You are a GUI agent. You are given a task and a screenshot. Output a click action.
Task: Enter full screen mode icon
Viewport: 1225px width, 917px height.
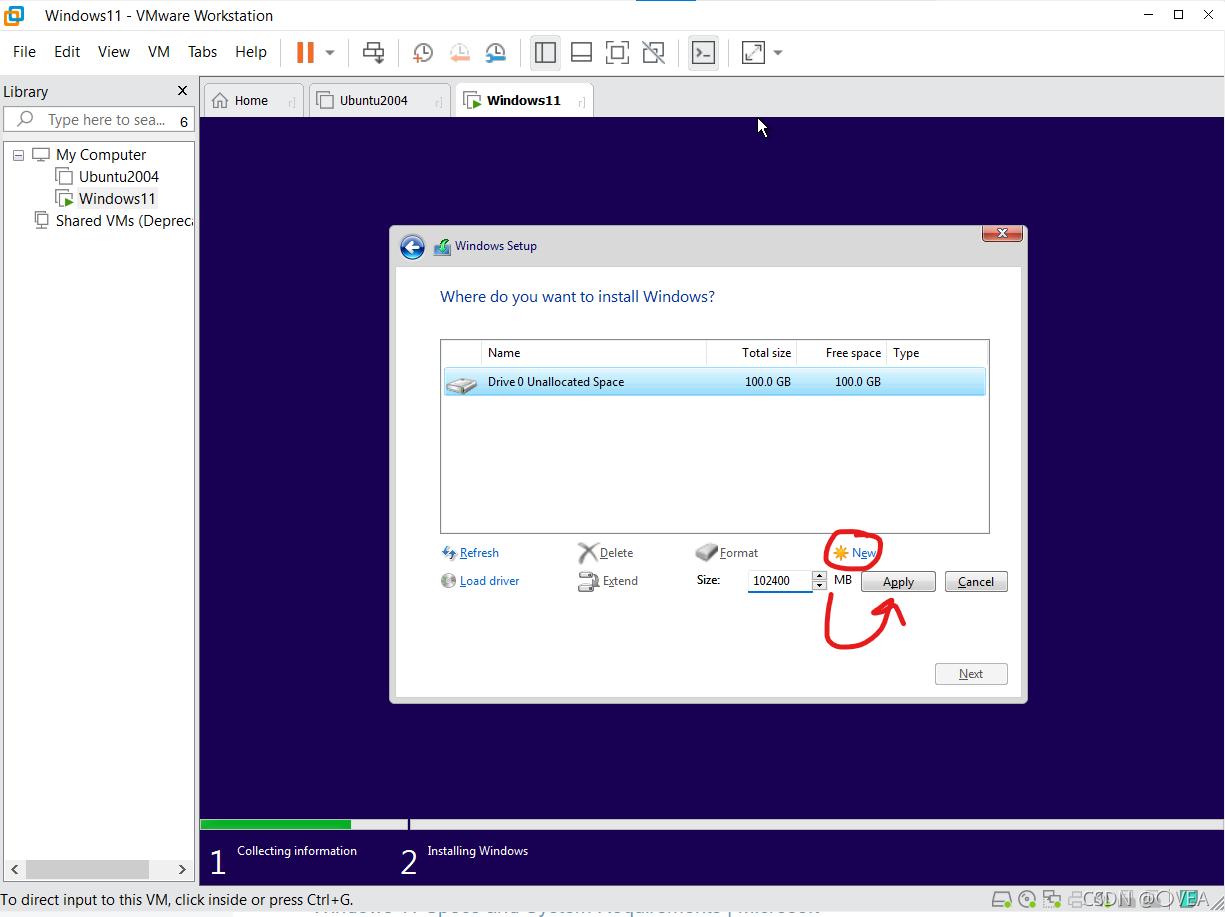(617, 52)
